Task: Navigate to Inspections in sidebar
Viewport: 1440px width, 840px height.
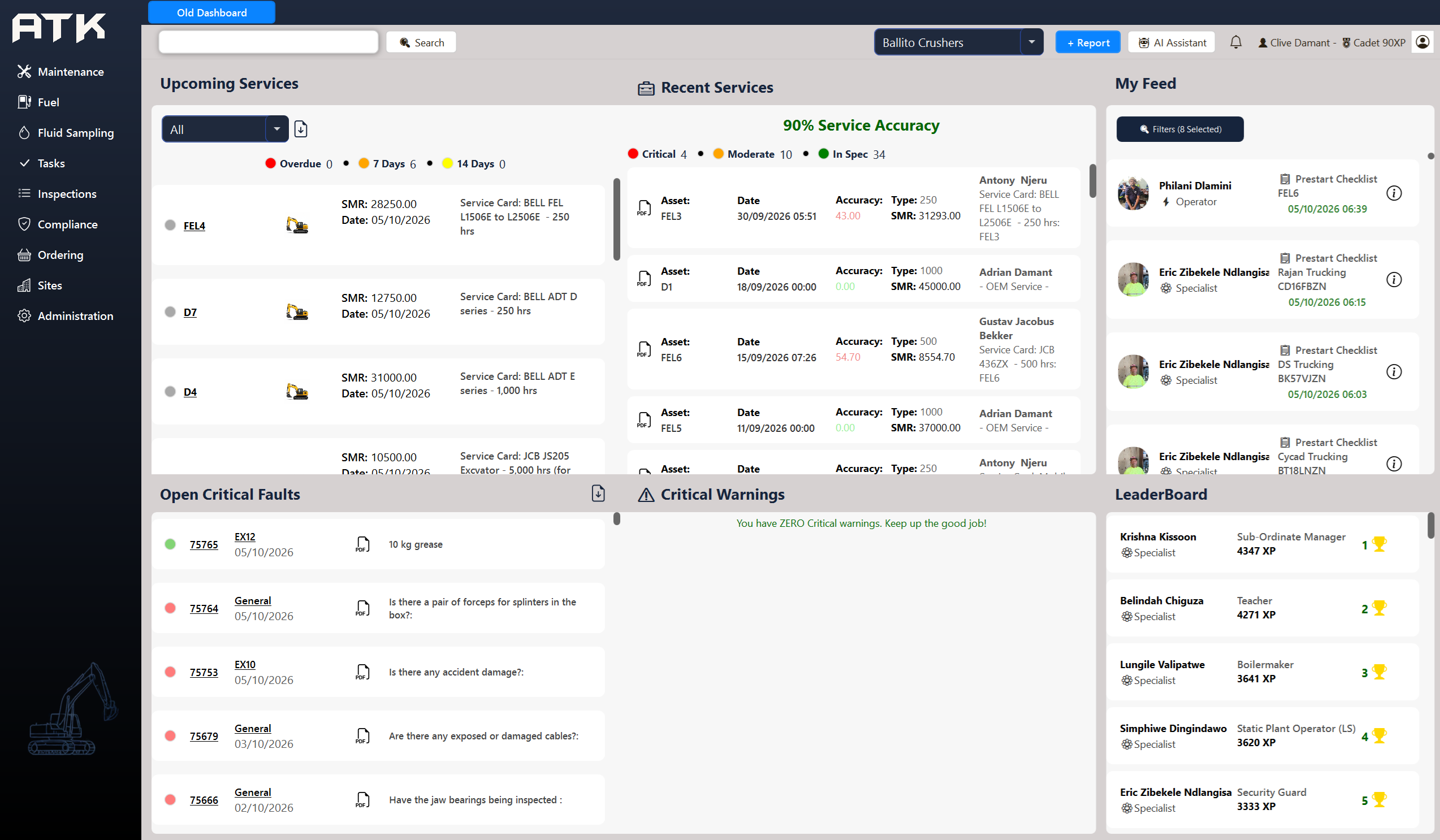Action: click(x=57, y=194)
